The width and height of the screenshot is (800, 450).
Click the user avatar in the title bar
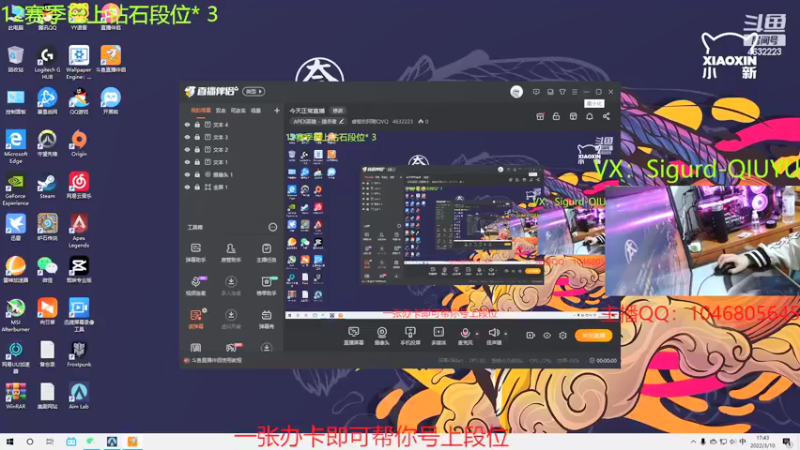point(516,92)
